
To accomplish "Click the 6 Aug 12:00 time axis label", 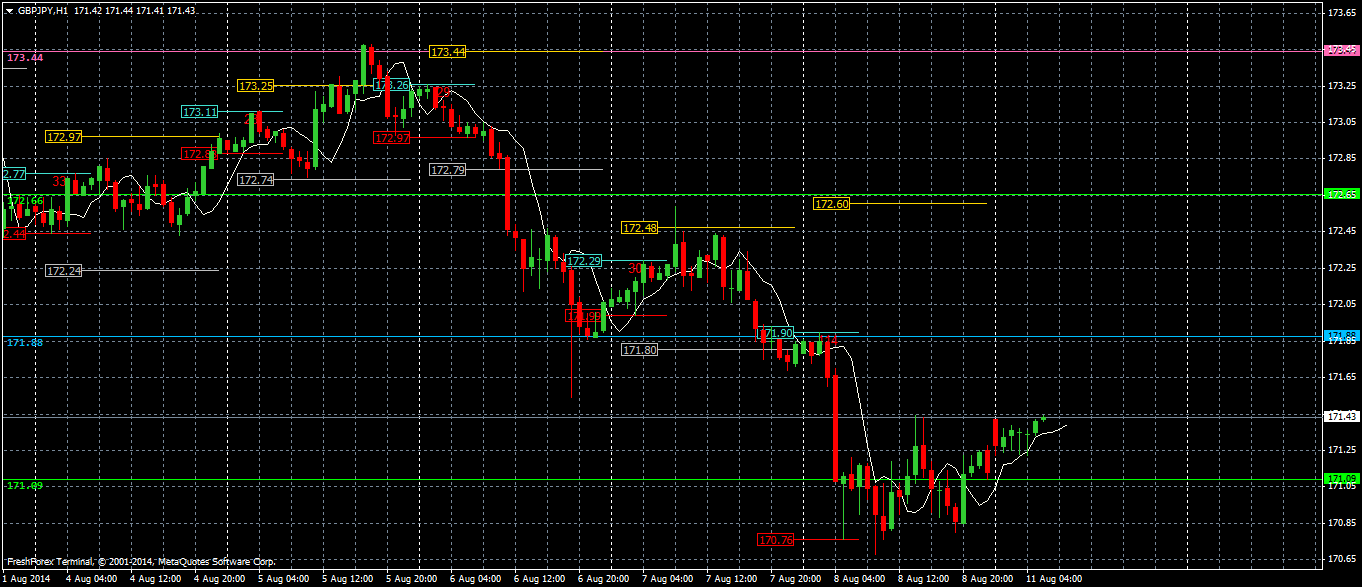I will tap(539, 578).
